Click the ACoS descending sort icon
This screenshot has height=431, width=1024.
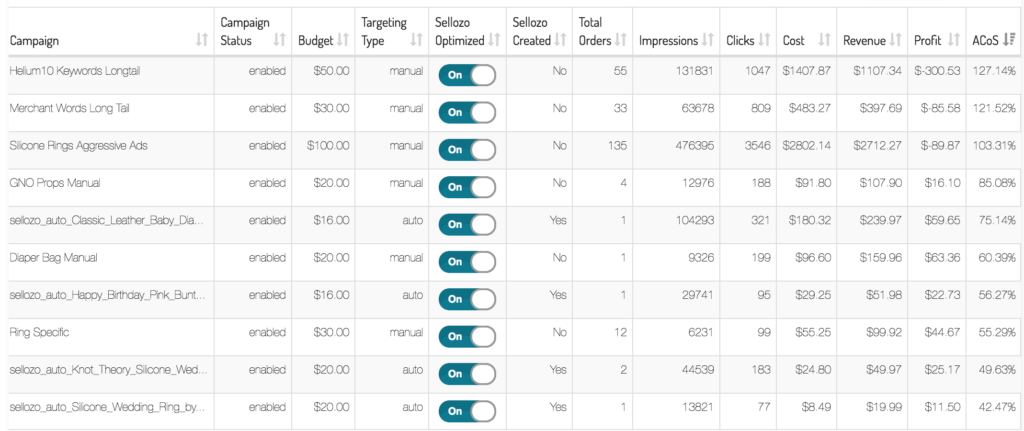1009,40
